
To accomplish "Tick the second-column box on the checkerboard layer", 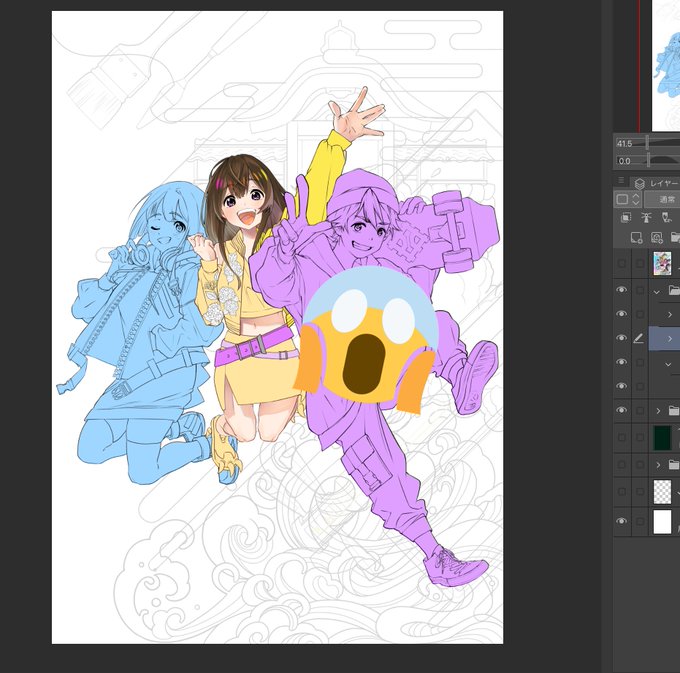I will [640, 492].
